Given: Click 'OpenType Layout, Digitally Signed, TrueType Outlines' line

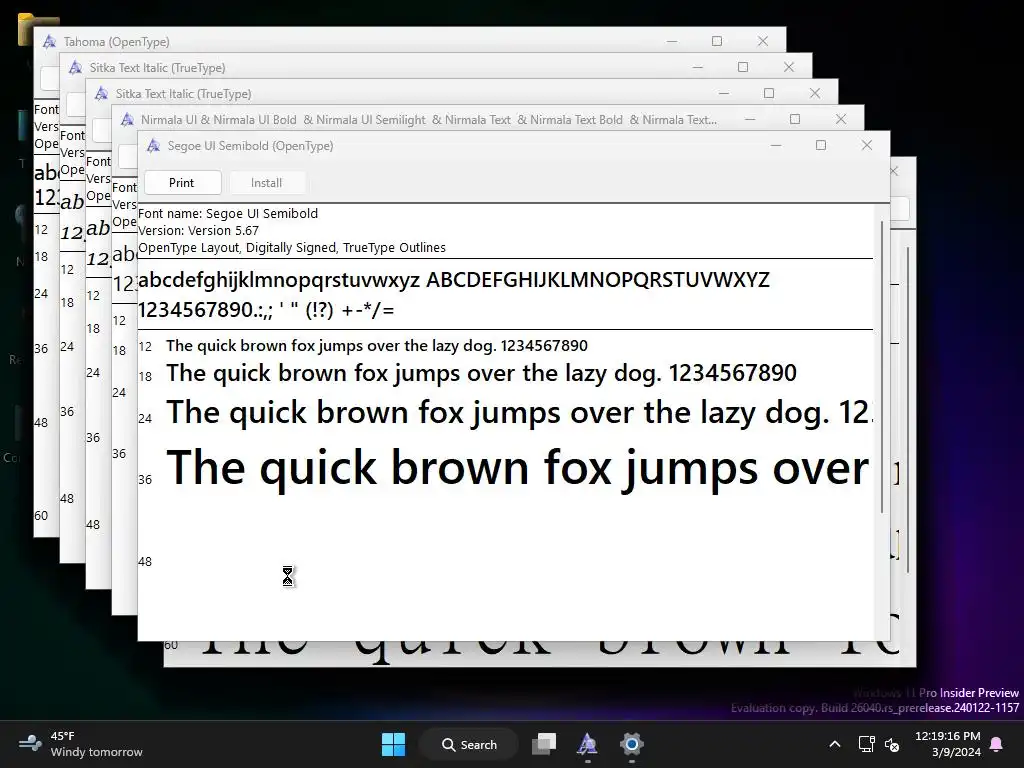Looking at the screenshot, I should coord(292,248).
